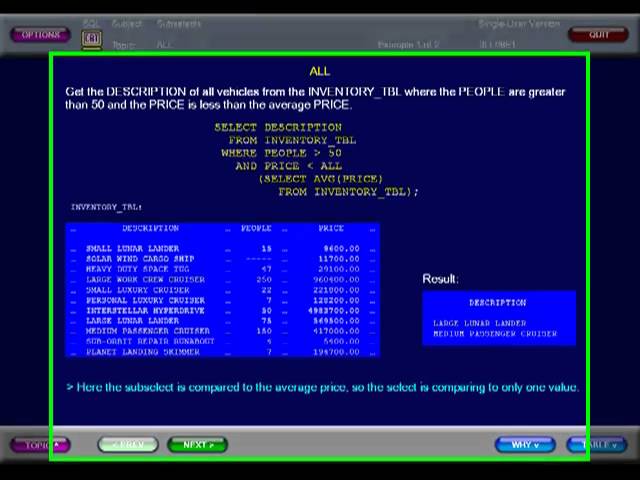Expand the TABLE v panel

[597, 444]
